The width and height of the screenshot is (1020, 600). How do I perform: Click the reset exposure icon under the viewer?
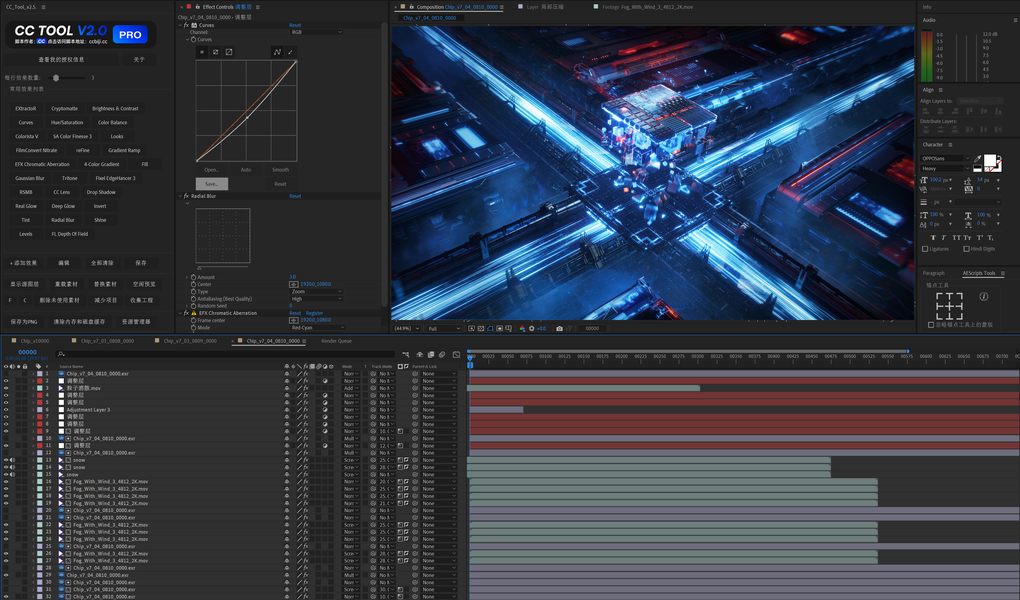click(x=531, y=329)
